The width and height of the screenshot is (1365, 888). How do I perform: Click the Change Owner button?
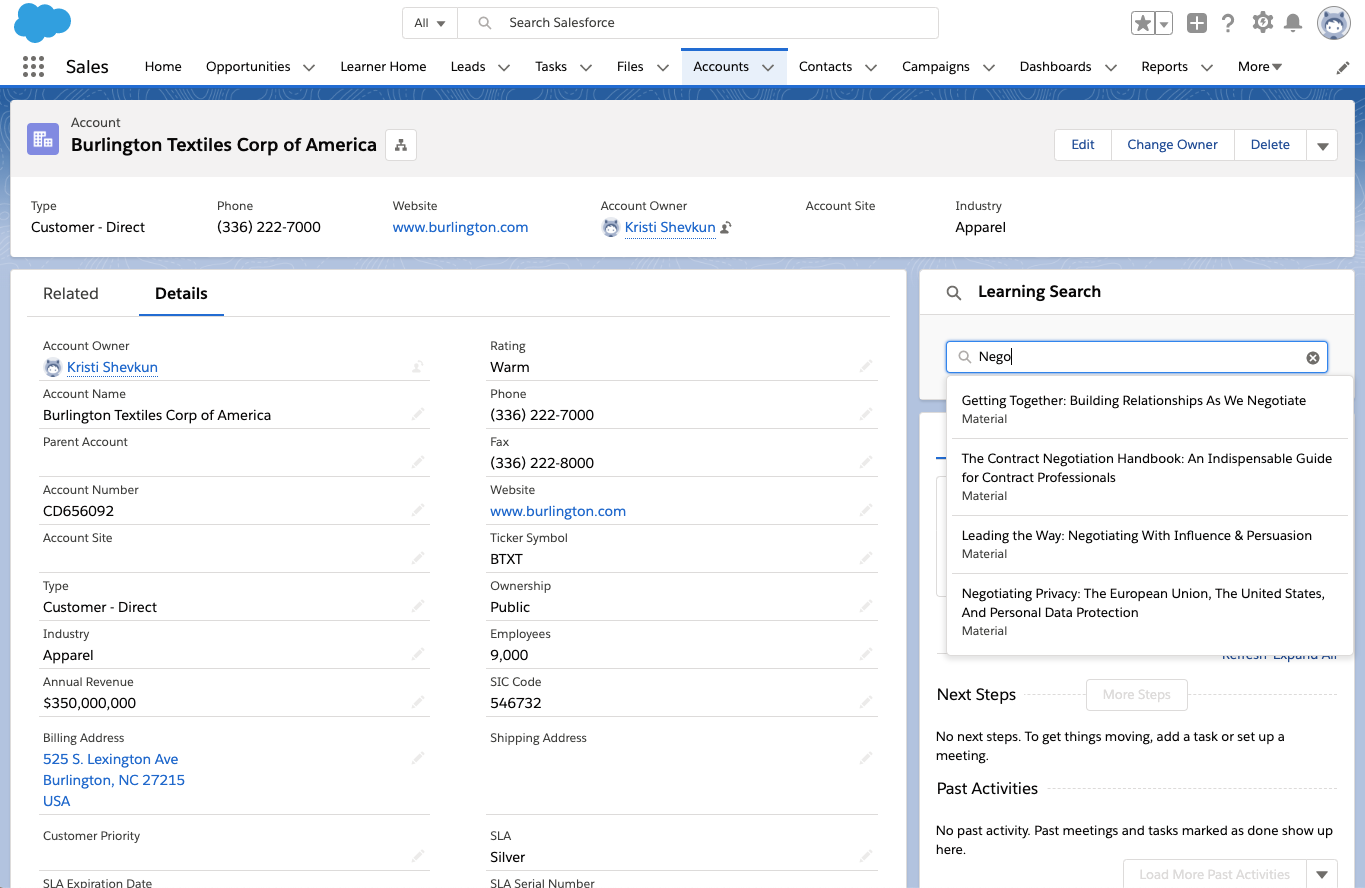tap(1172, 145)
